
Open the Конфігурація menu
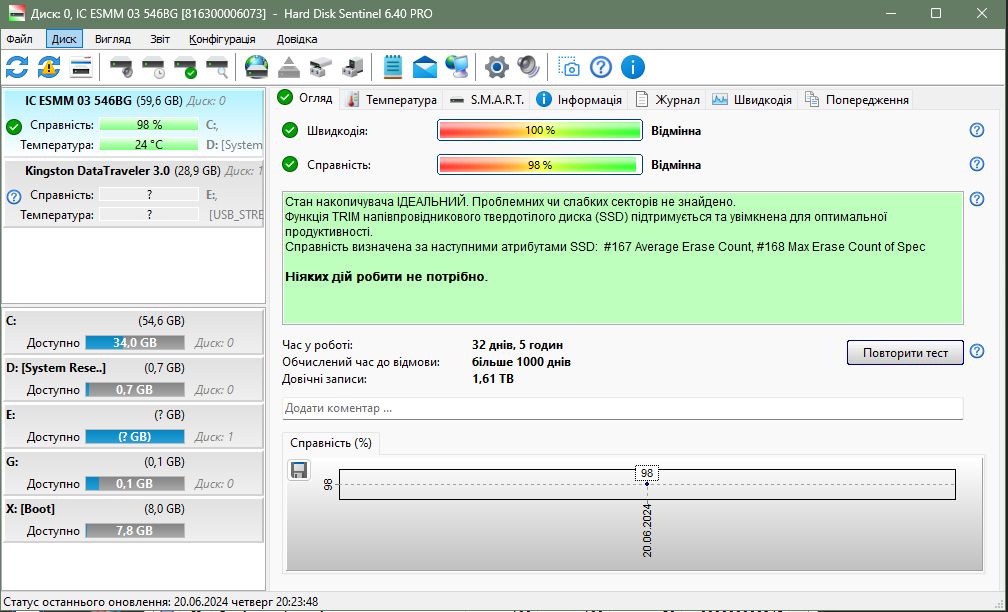coord(222,39)
